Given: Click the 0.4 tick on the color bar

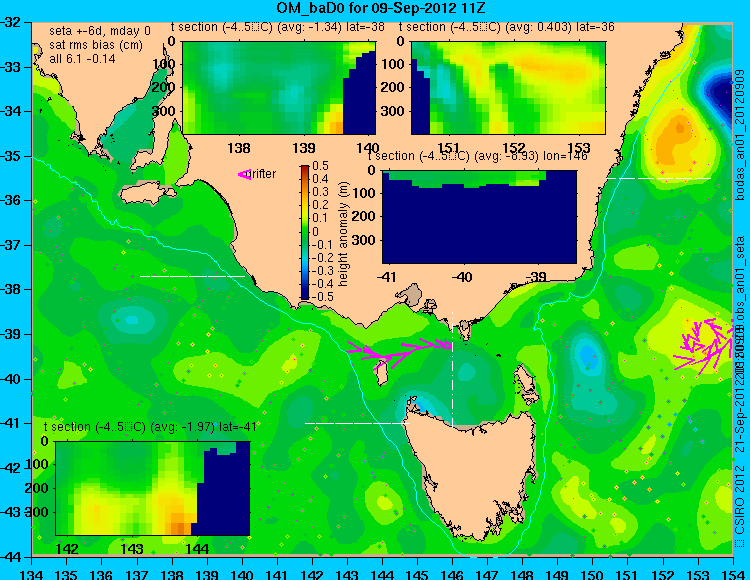Looking at the screenshot, I should click(x=320, y=179).
